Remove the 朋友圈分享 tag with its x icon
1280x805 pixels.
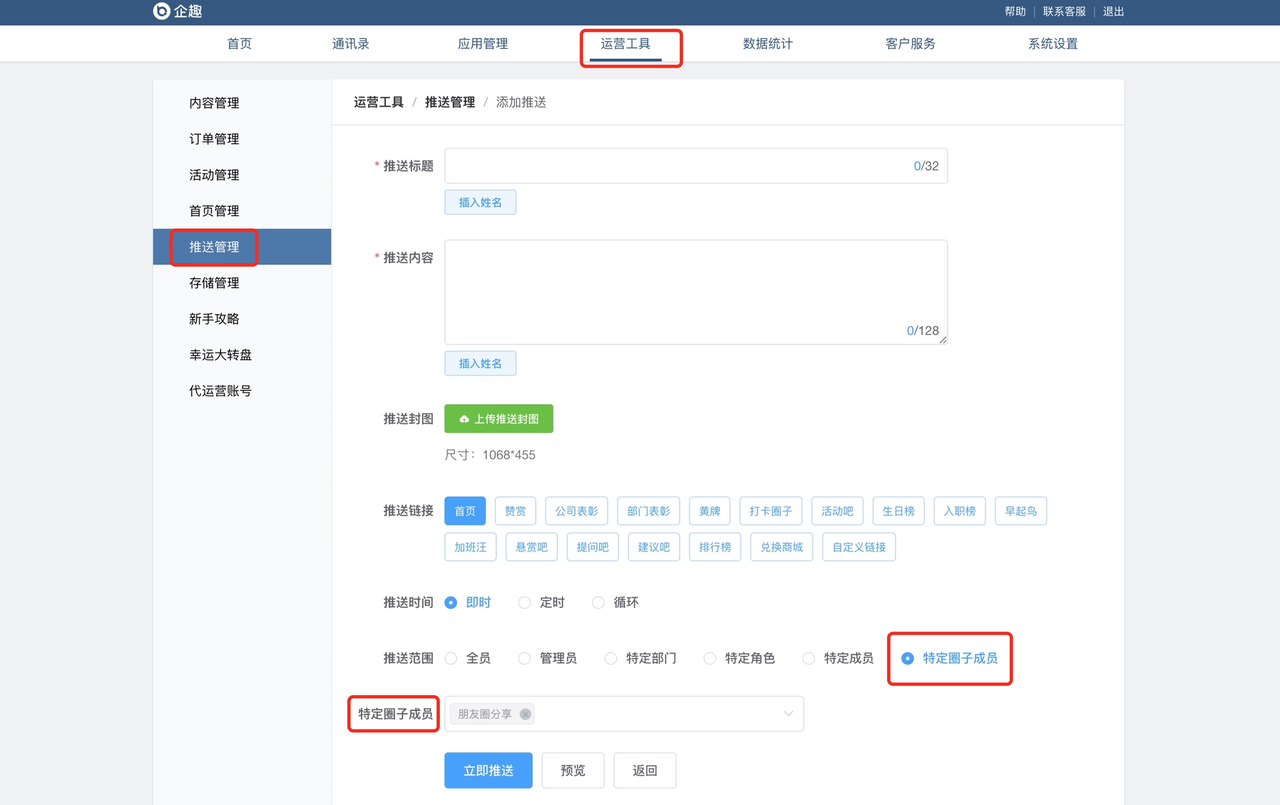[x=525, y=714]
